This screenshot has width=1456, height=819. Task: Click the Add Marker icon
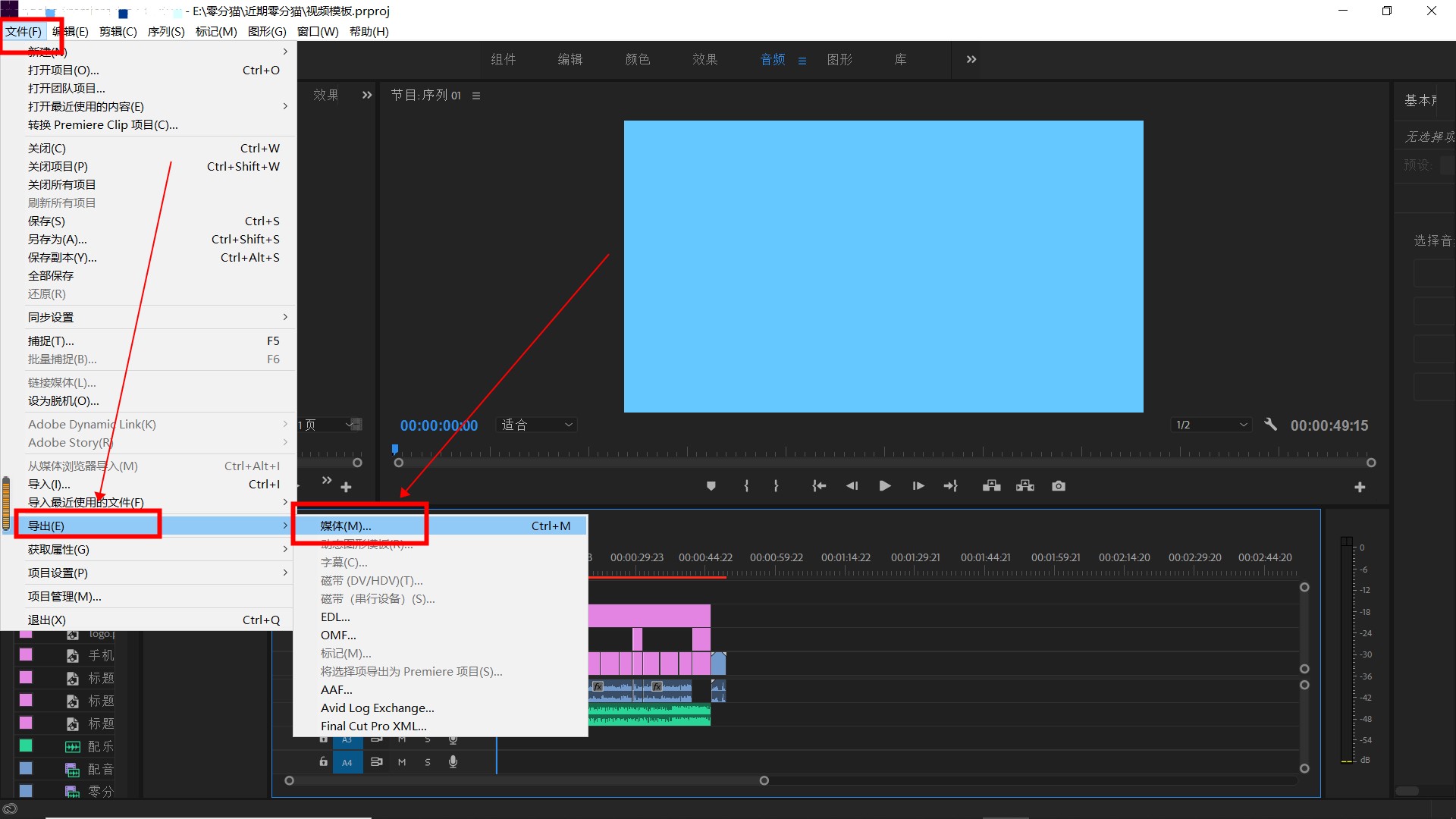coord(711,486)
